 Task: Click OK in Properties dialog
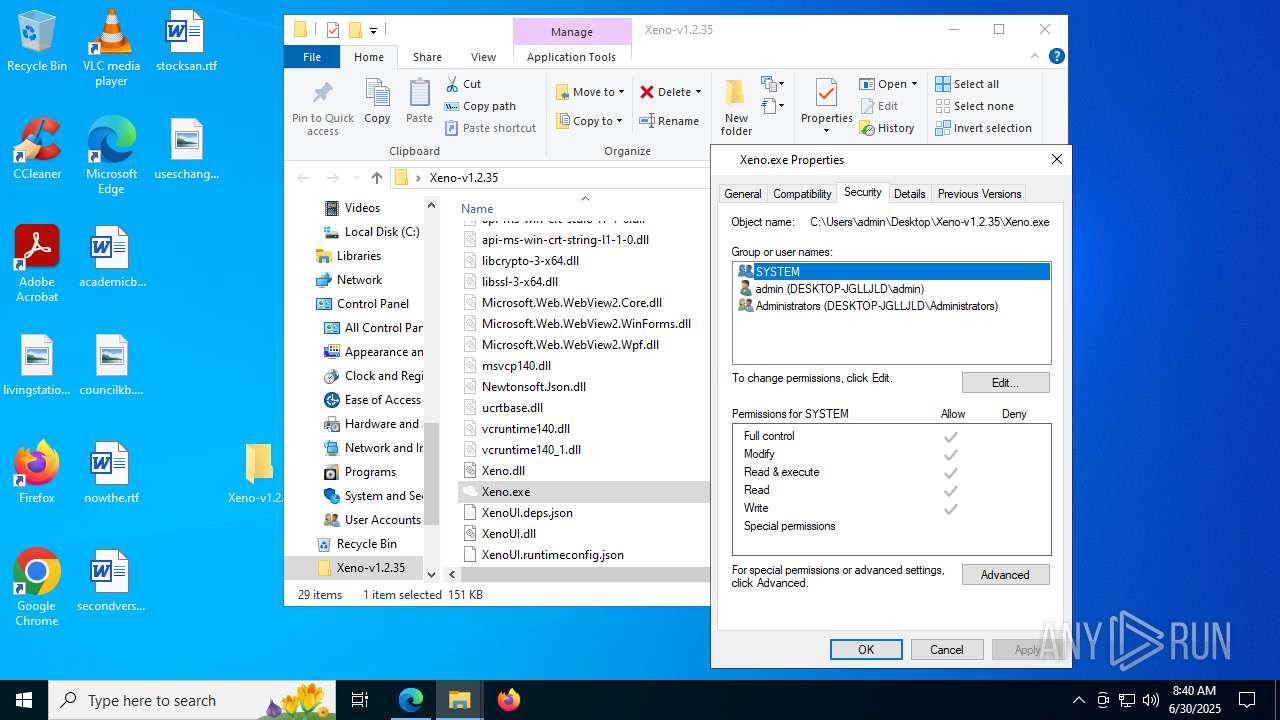click(x=866, y=650)
